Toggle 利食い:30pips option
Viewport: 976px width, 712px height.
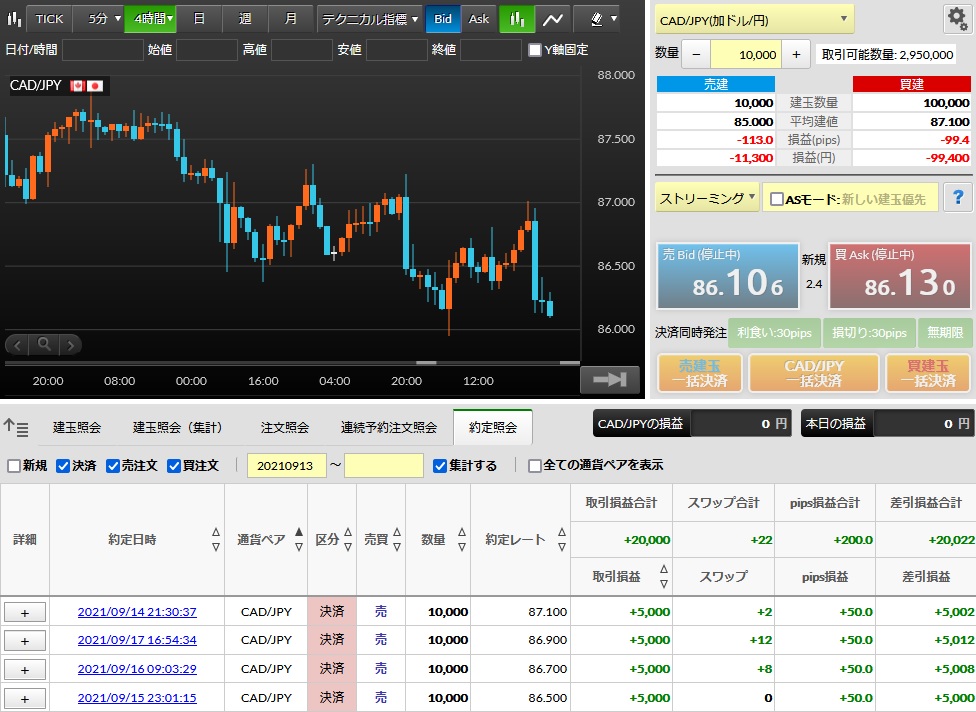point(774,333)
